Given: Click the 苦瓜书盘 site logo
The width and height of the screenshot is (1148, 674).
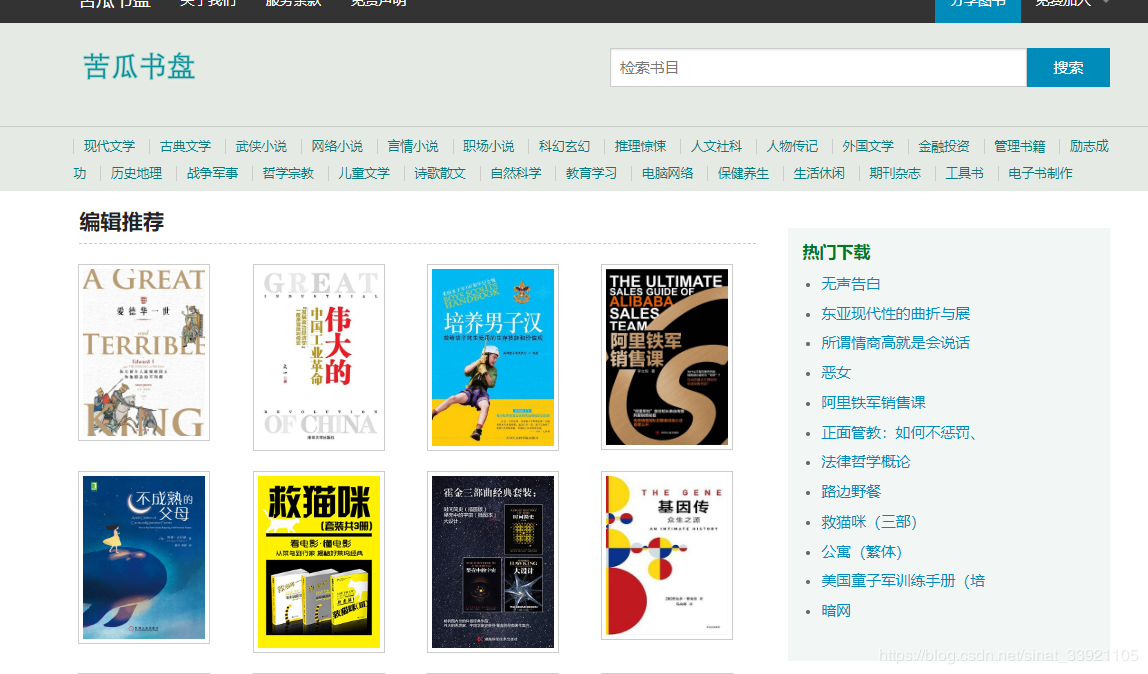Looking at the screenshot, I should click(x=139, y=67).
